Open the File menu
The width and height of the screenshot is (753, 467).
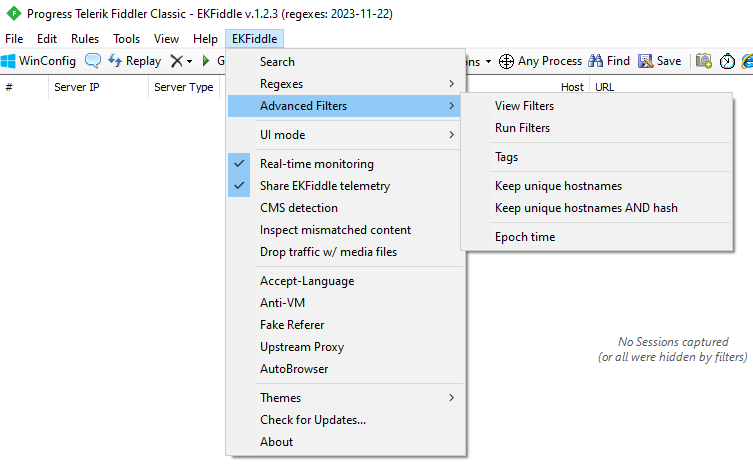tap(14, 39)
